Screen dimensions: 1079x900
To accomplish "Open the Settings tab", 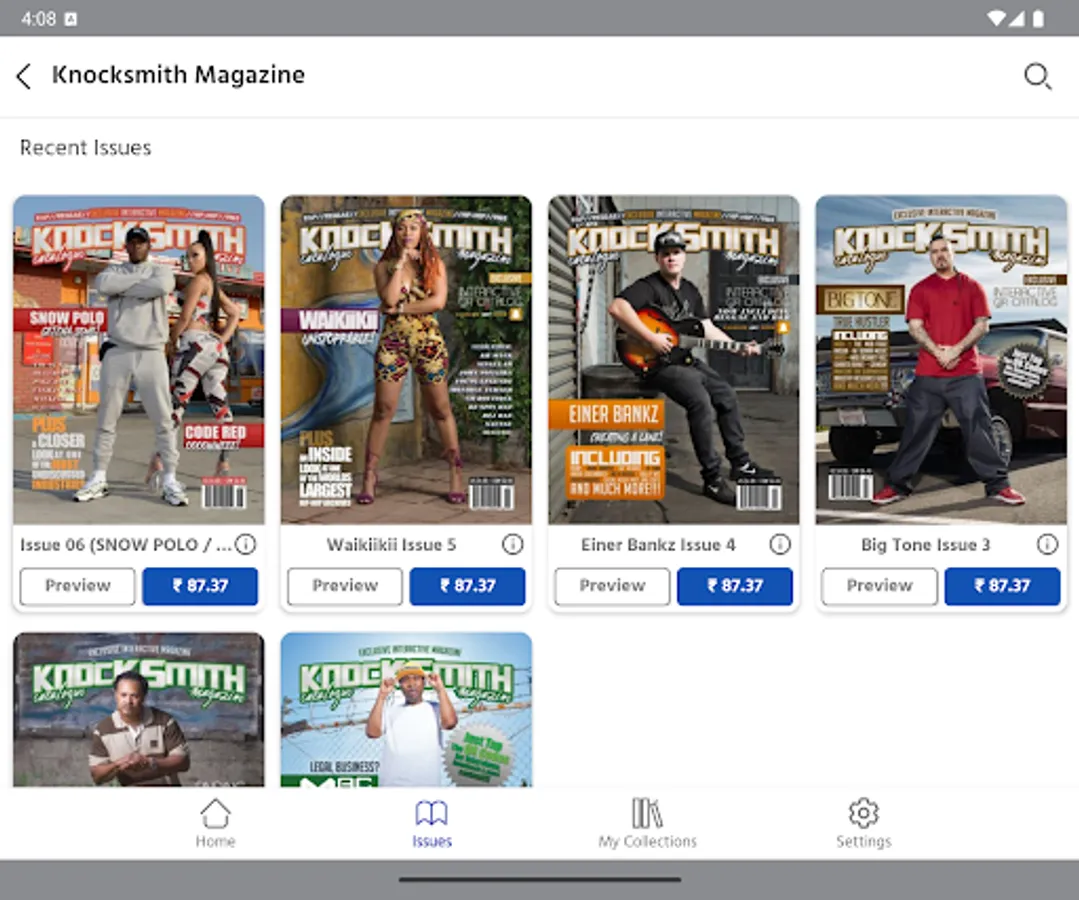I will pos(864,823).
